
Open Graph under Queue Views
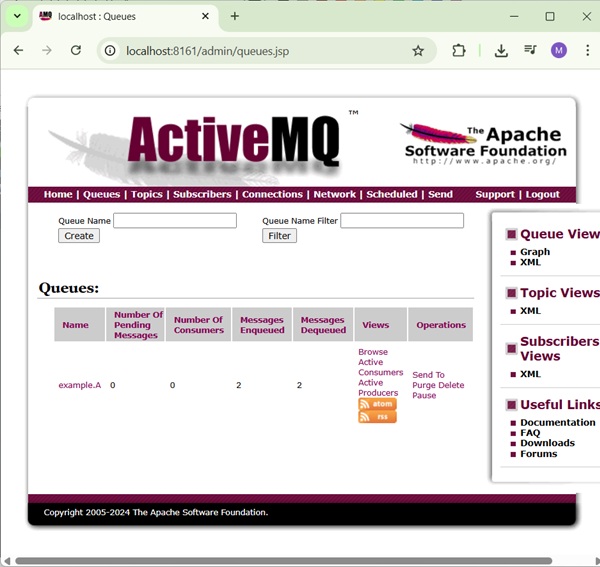point(535,252)
